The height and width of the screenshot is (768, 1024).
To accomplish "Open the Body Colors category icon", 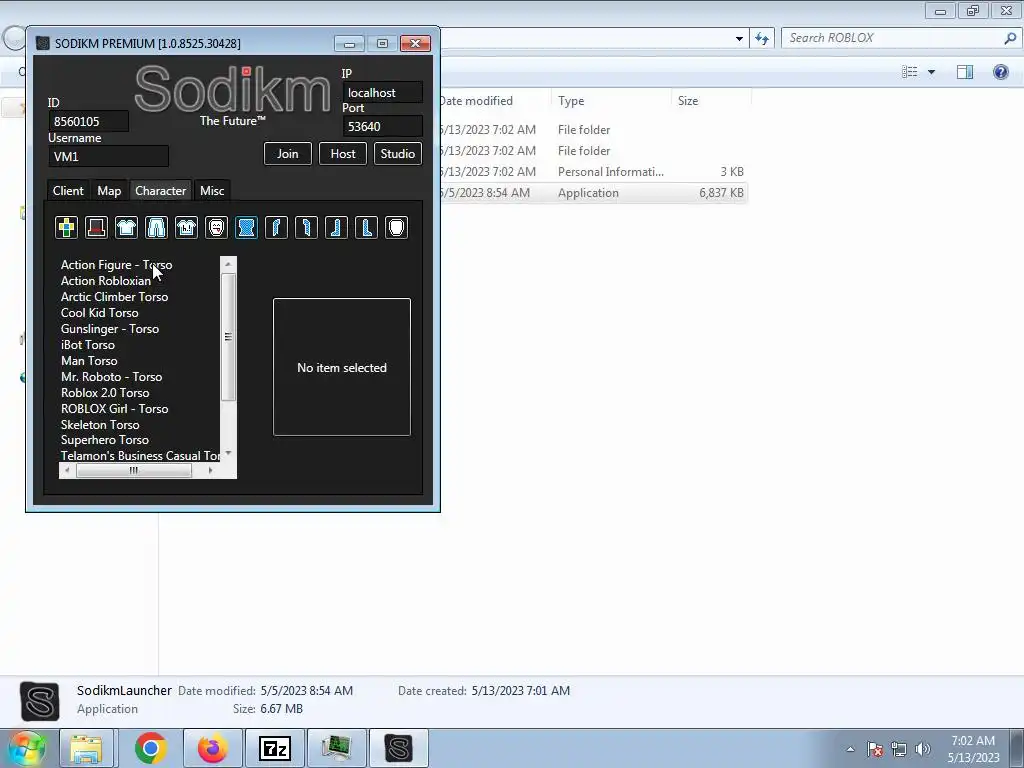I will pos(66,227).
